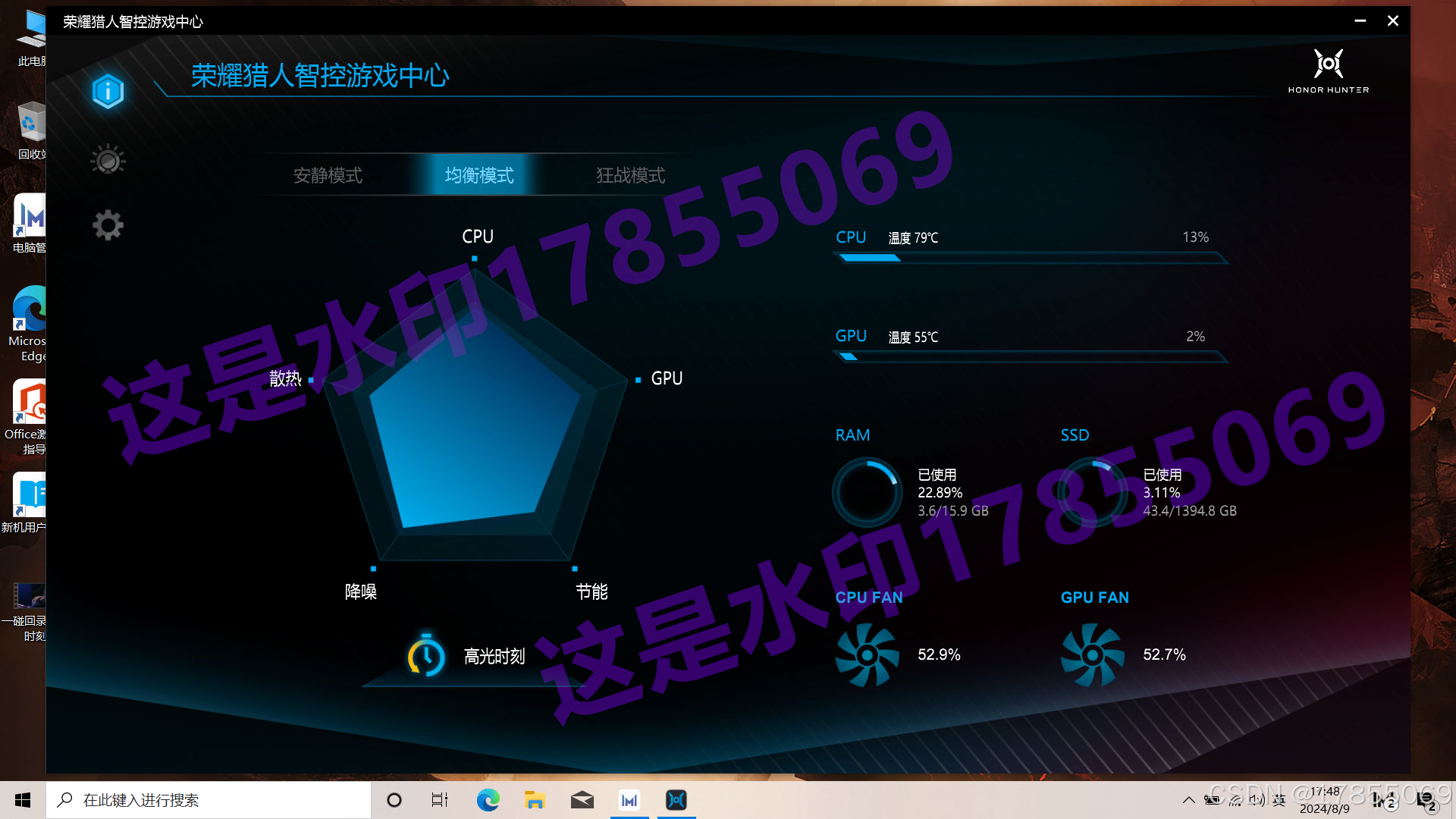Image resolution: width=1456 pixels, height=819 pixels.
Task: Switch to 安静模式 quiet mode tab
Action: [x=328, y=175]
